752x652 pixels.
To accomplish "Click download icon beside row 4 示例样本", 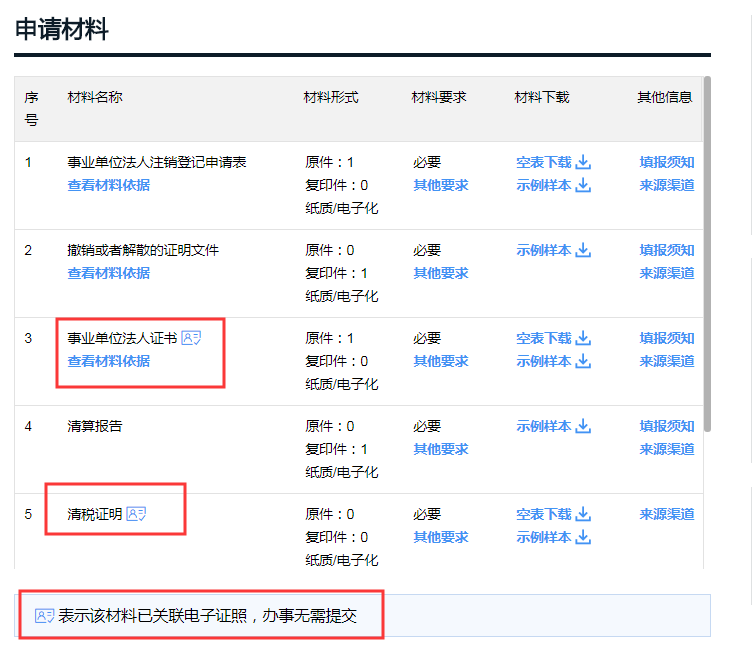I will point(584,426).
